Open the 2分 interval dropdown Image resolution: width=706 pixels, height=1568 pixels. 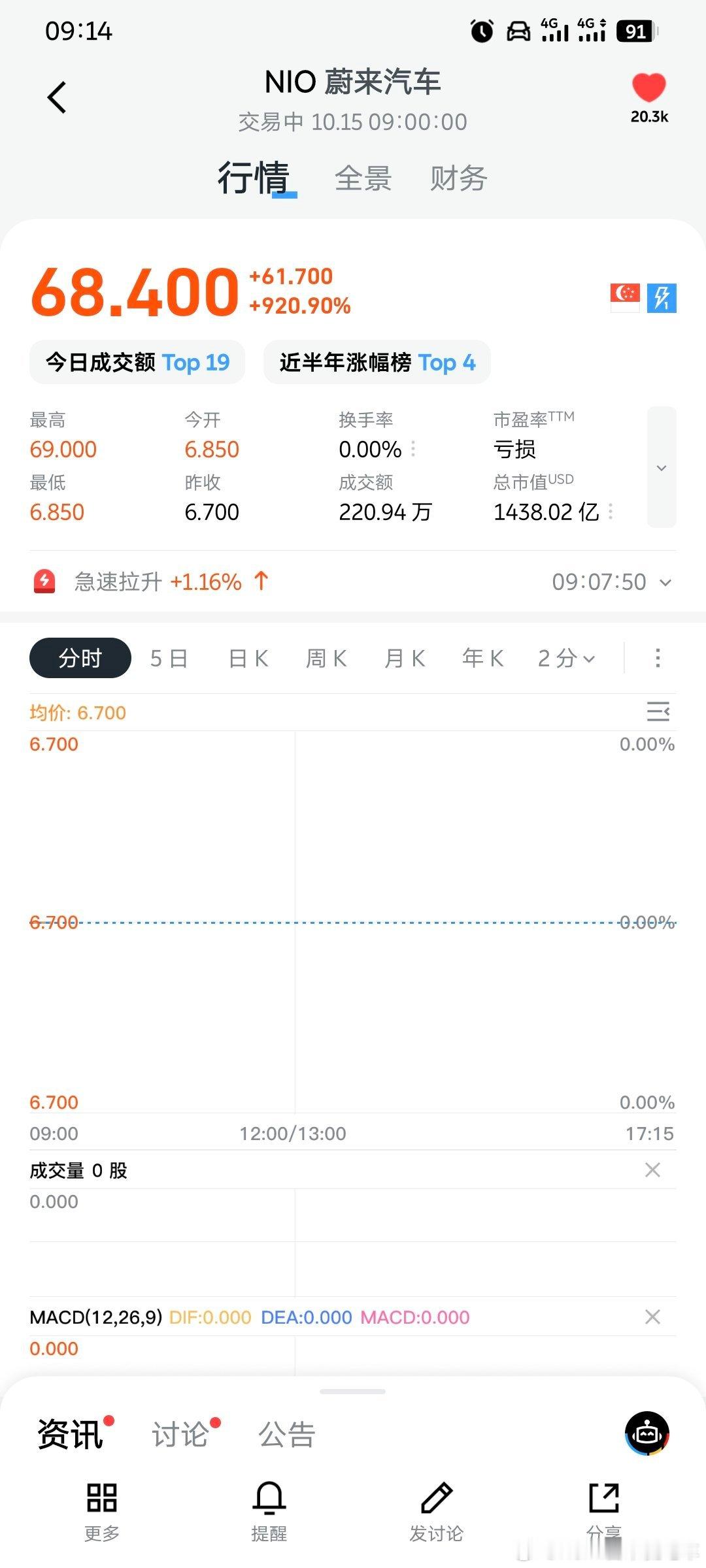tap(566, 659)
